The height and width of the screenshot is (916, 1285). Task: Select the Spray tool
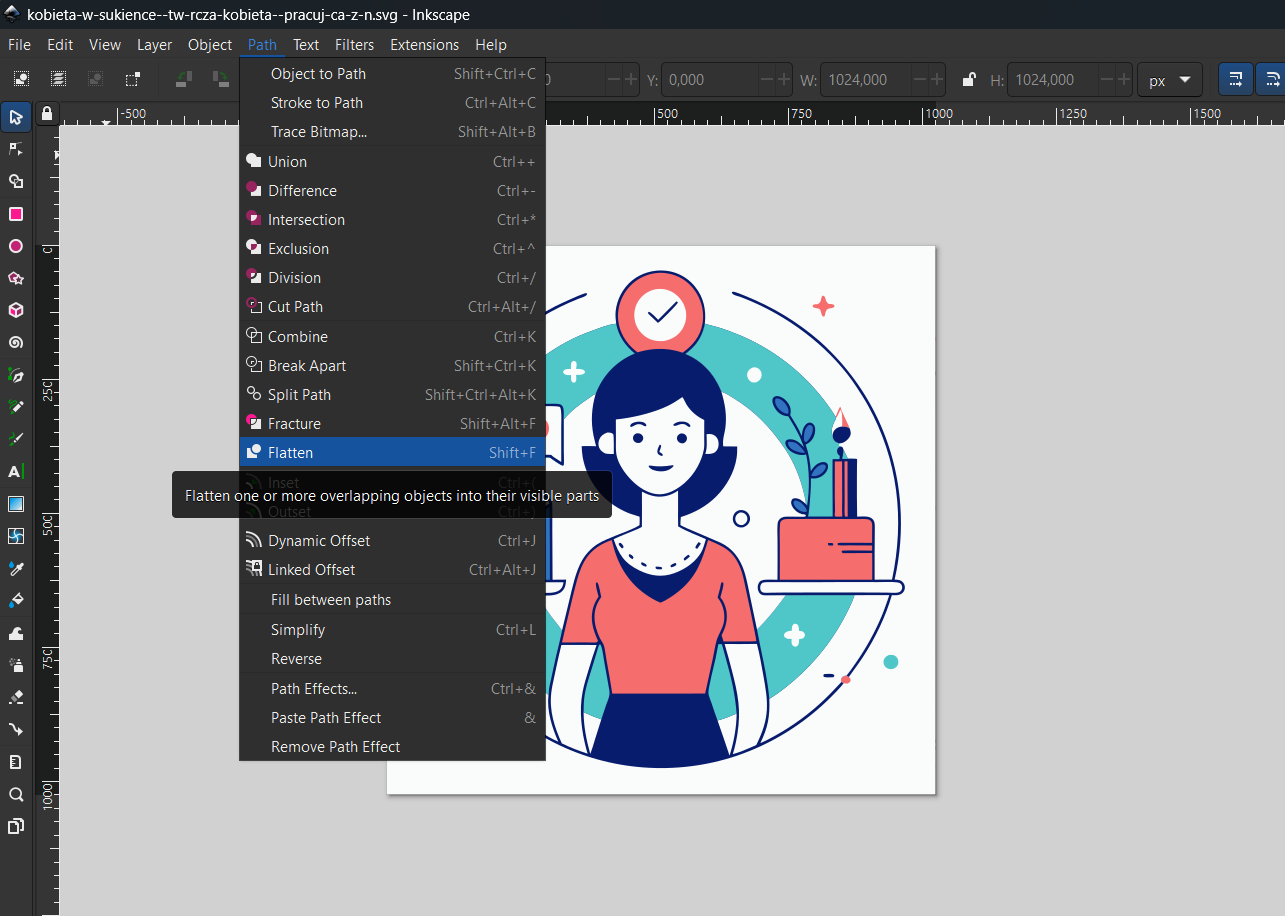[16, 665]
